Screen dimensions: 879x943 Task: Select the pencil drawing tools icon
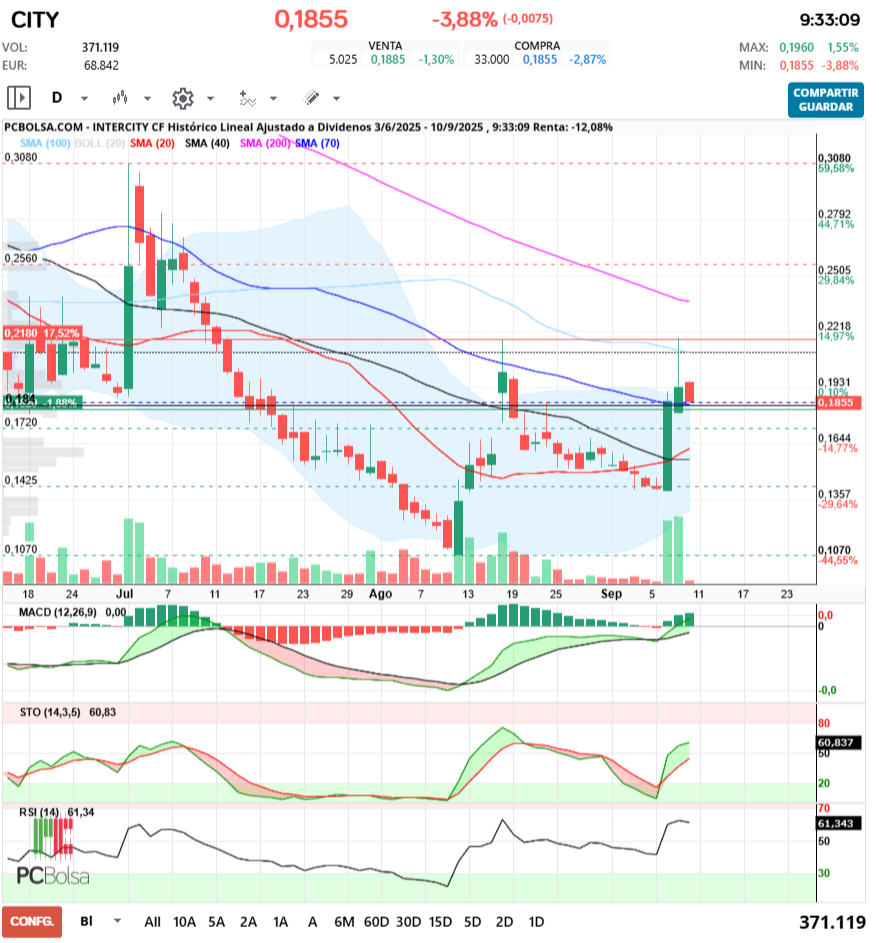(x=311, y=97)
